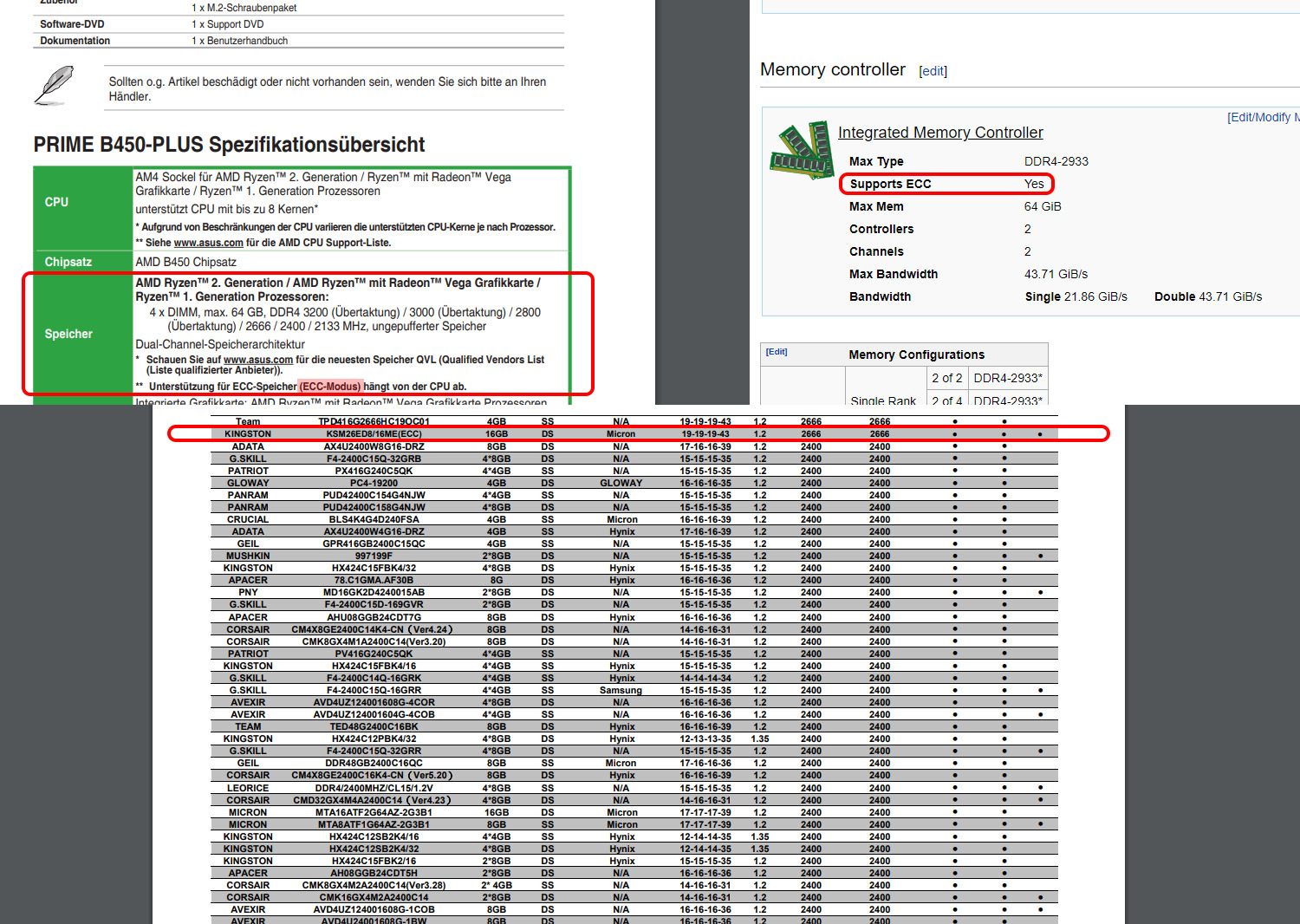Click the Edit link beside Memory Configurations
Screen dimensions: 1300x924
pos(777,352)
